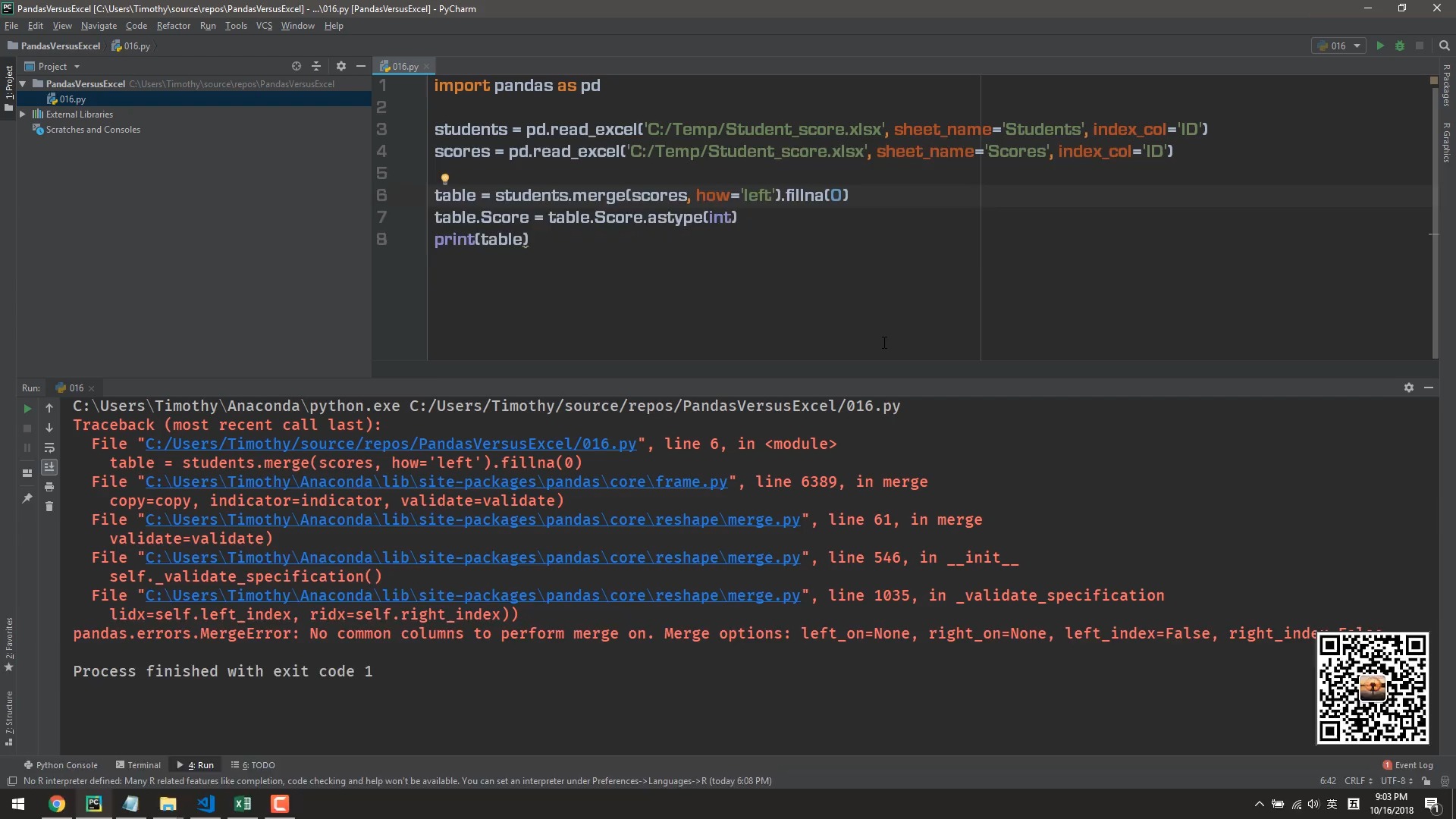Collapse the PandasVersusExcel project tree node

coord(23,84)
